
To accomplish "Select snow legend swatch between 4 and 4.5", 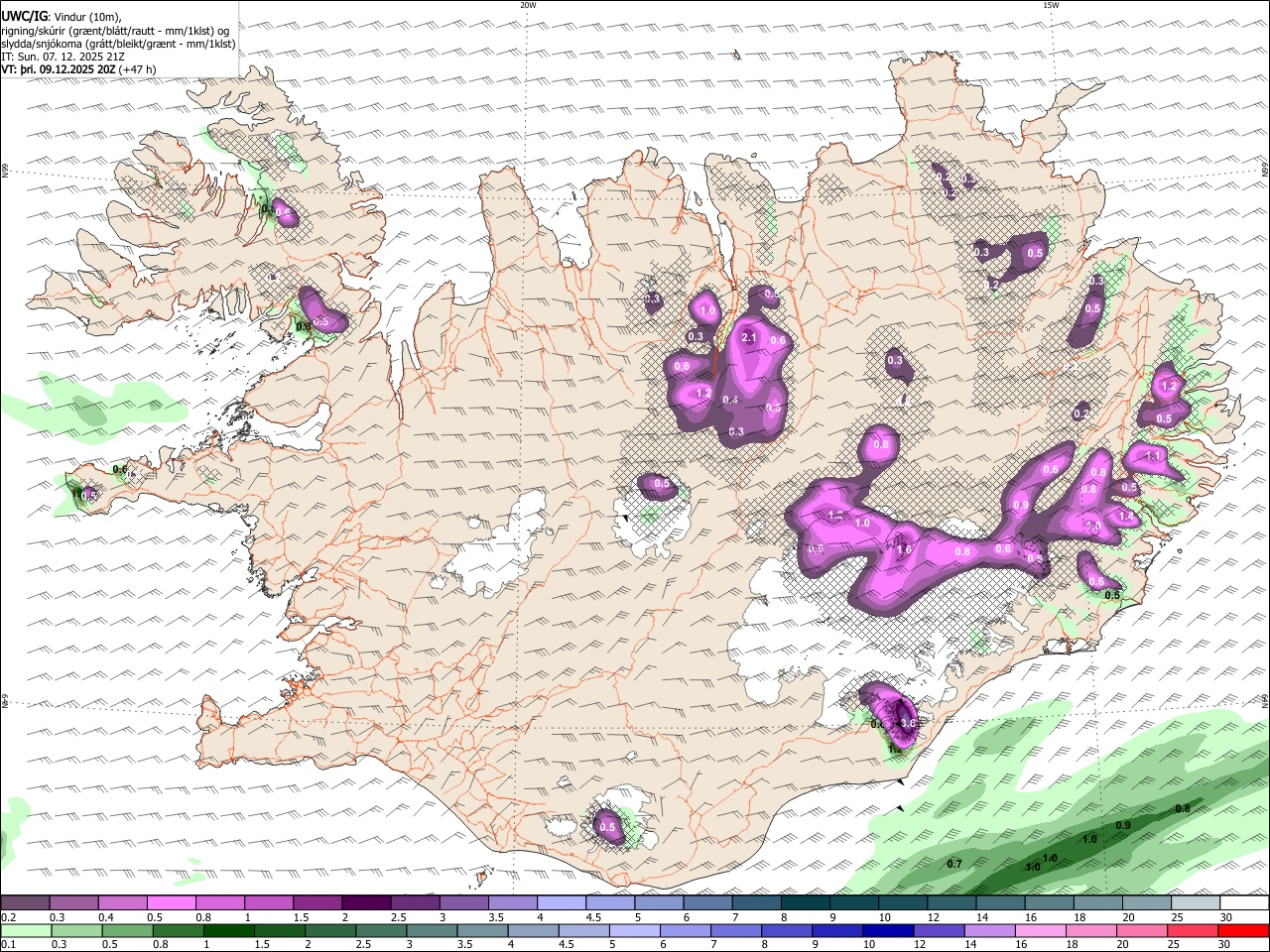I will 562,903.
